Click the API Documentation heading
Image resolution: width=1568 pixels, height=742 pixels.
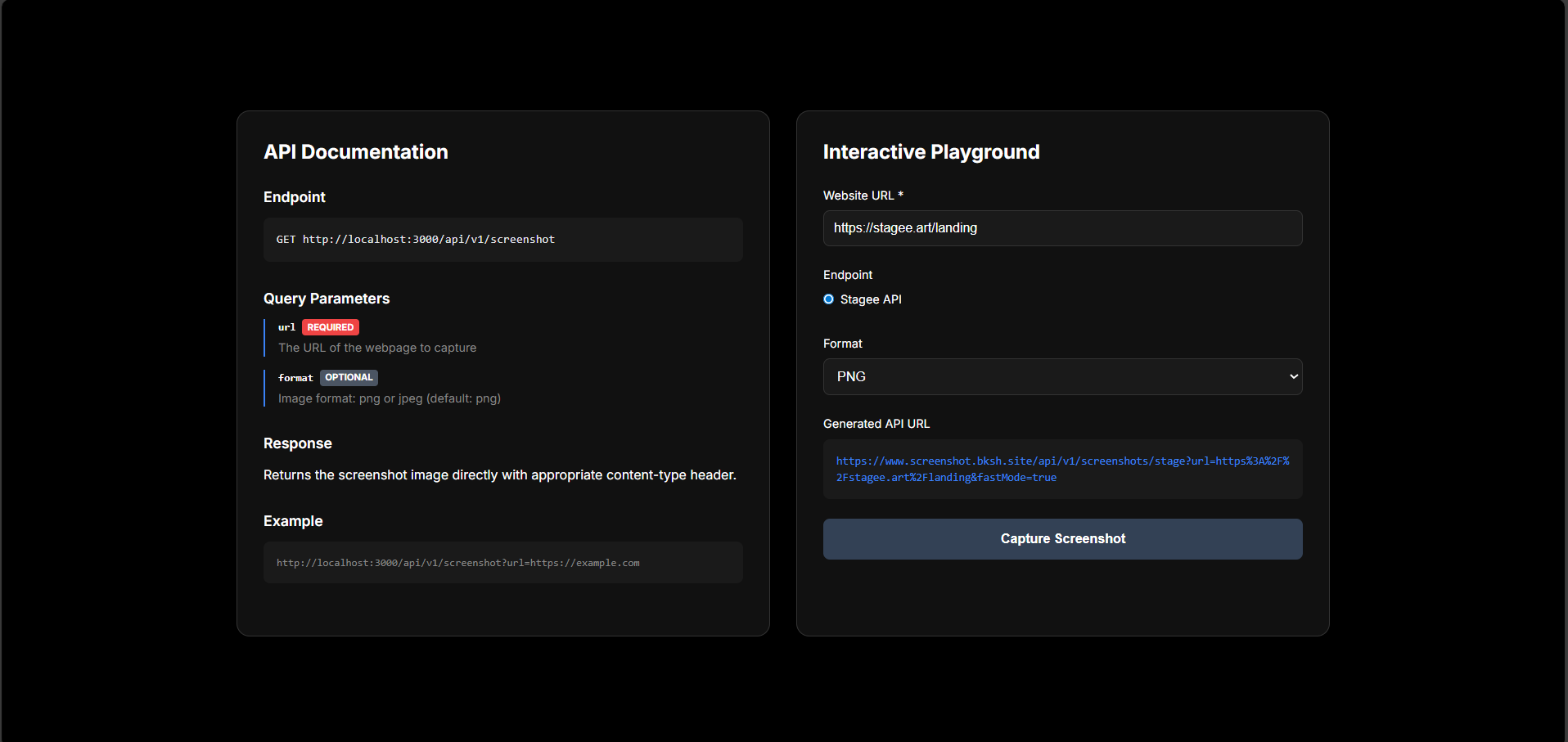(355, 152)
